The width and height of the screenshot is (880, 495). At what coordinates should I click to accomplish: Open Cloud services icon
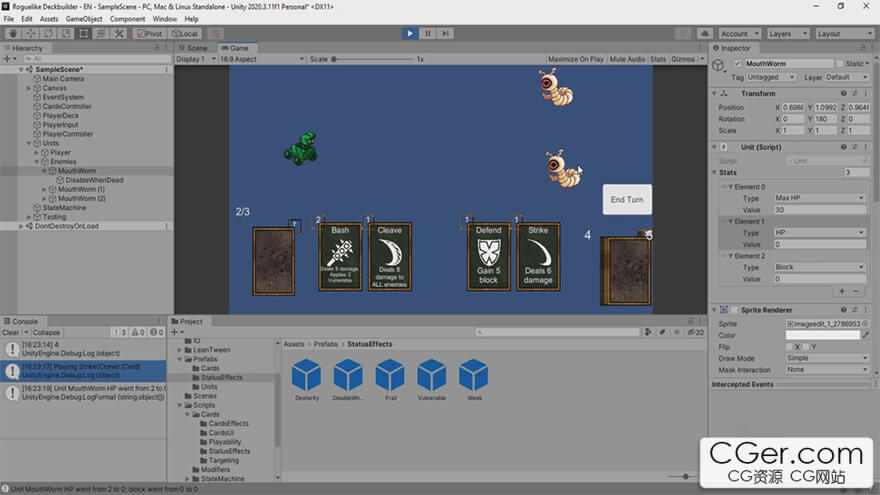point(705,34)
